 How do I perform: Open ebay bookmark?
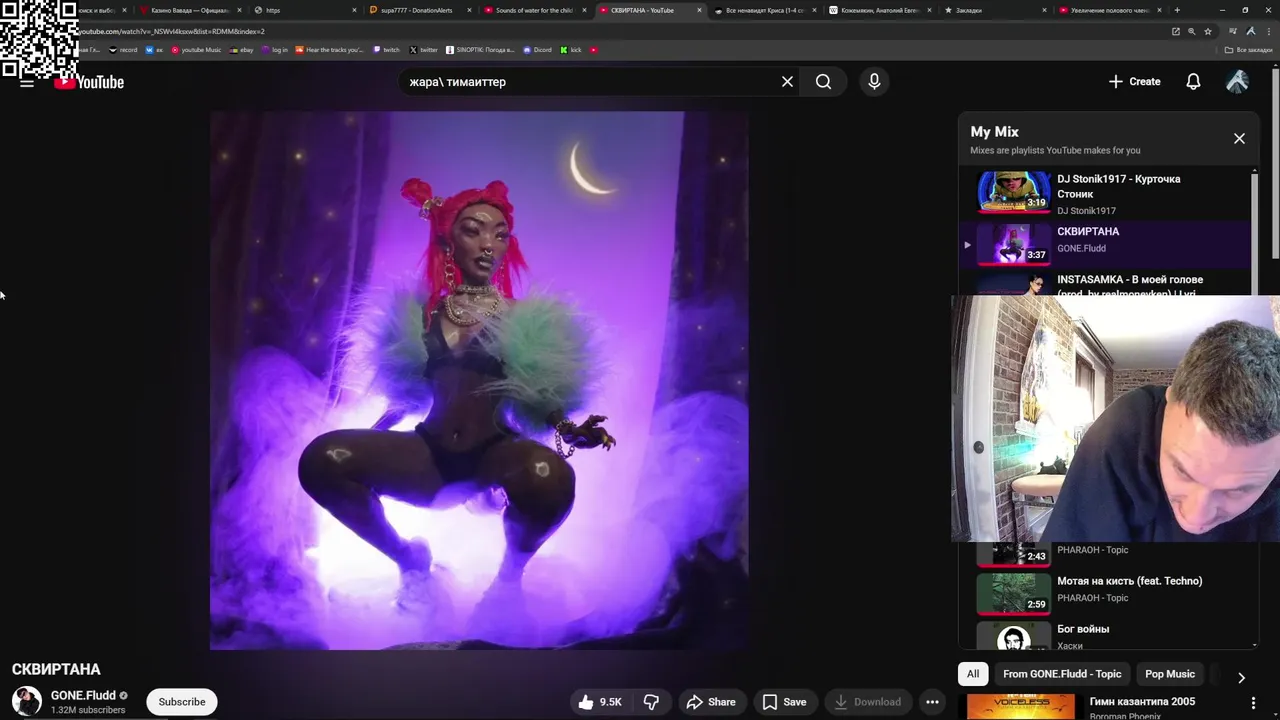pos(241,50)
